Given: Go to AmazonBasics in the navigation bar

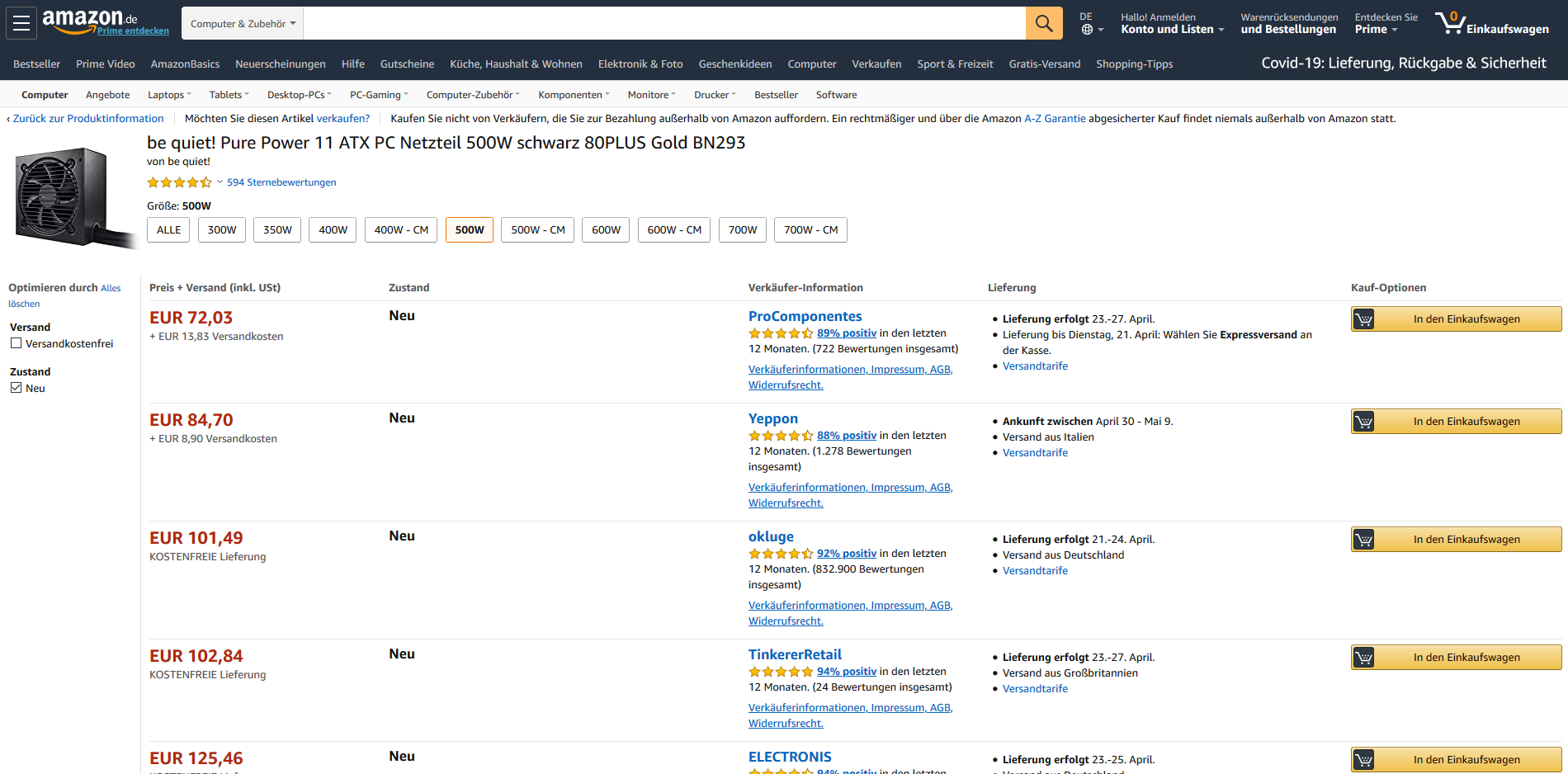Looking at the screenshot, I should (185, 64).
